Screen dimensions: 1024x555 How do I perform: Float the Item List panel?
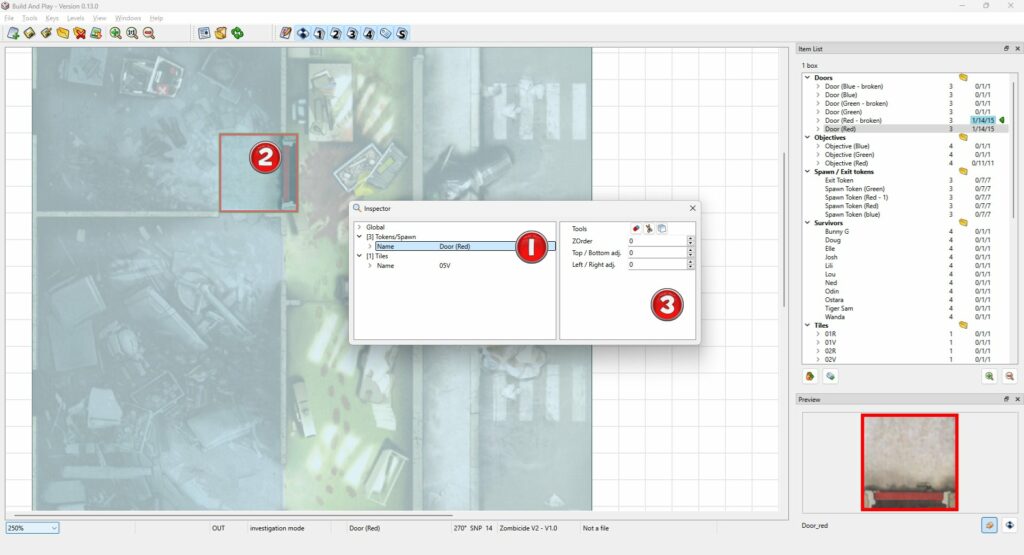coord(1006,49)
